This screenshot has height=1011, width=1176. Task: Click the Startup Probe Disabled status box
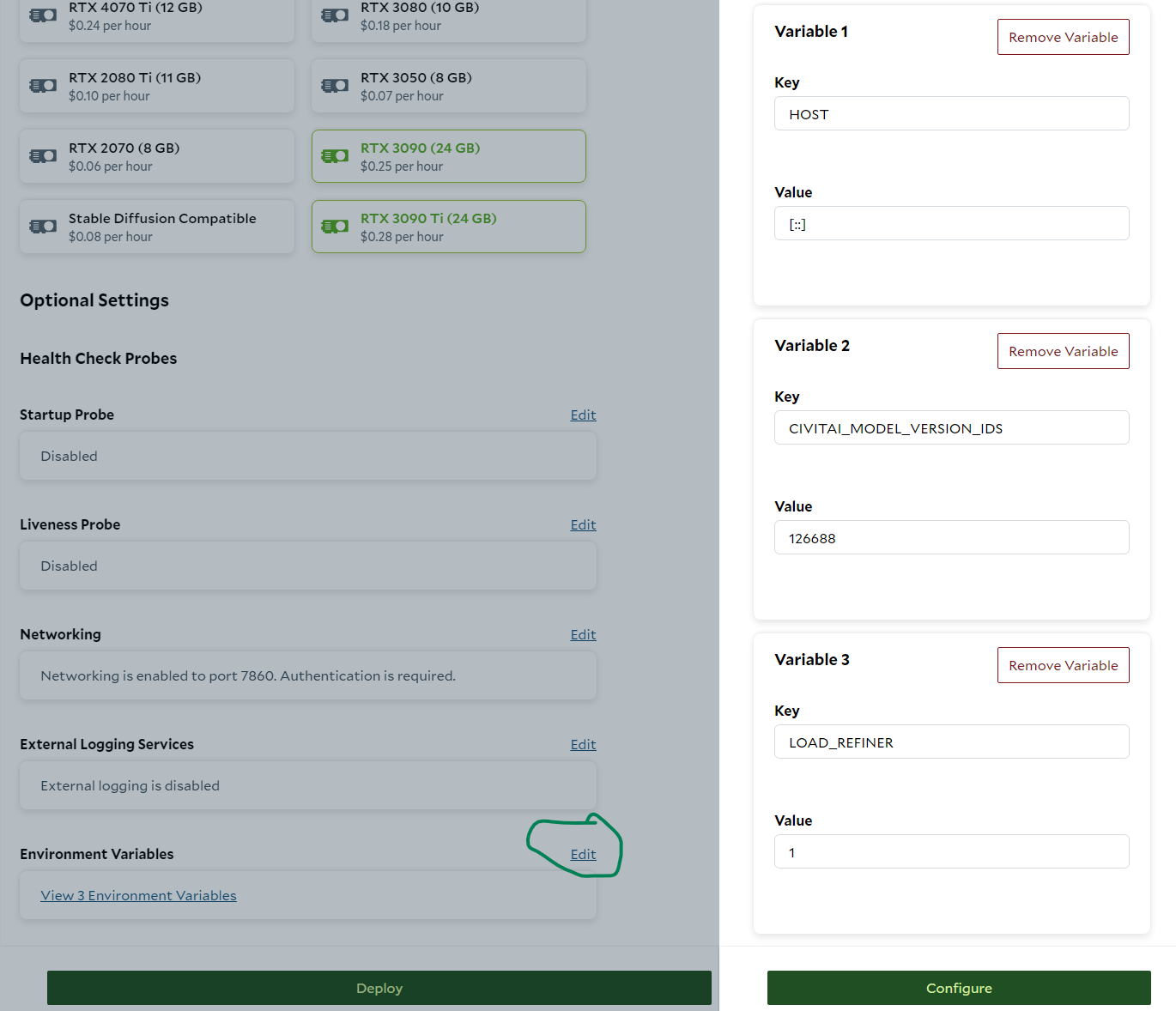[x=308, y=456]
